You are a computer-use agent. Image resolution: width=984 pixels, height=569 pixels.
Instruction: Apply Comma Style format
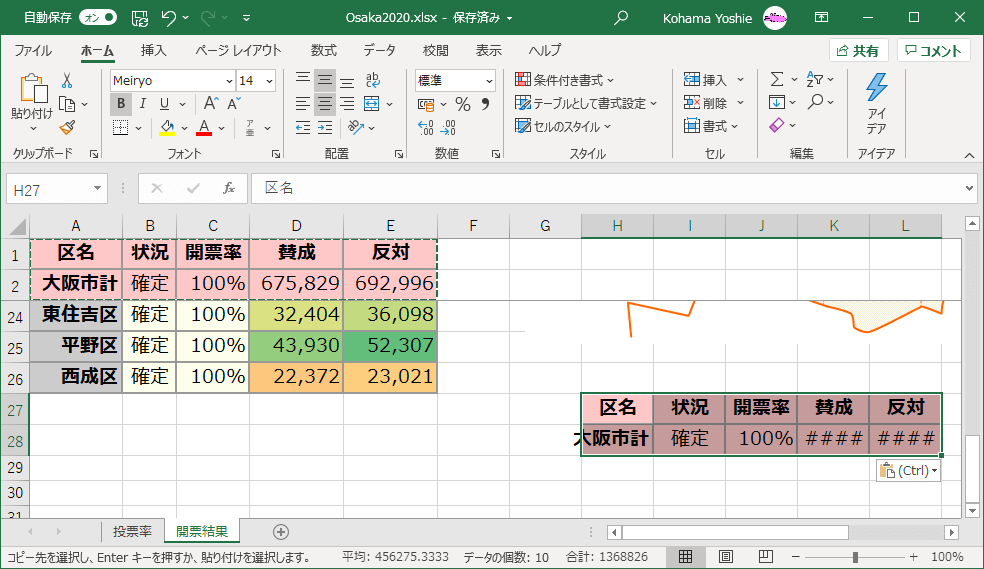485,104
